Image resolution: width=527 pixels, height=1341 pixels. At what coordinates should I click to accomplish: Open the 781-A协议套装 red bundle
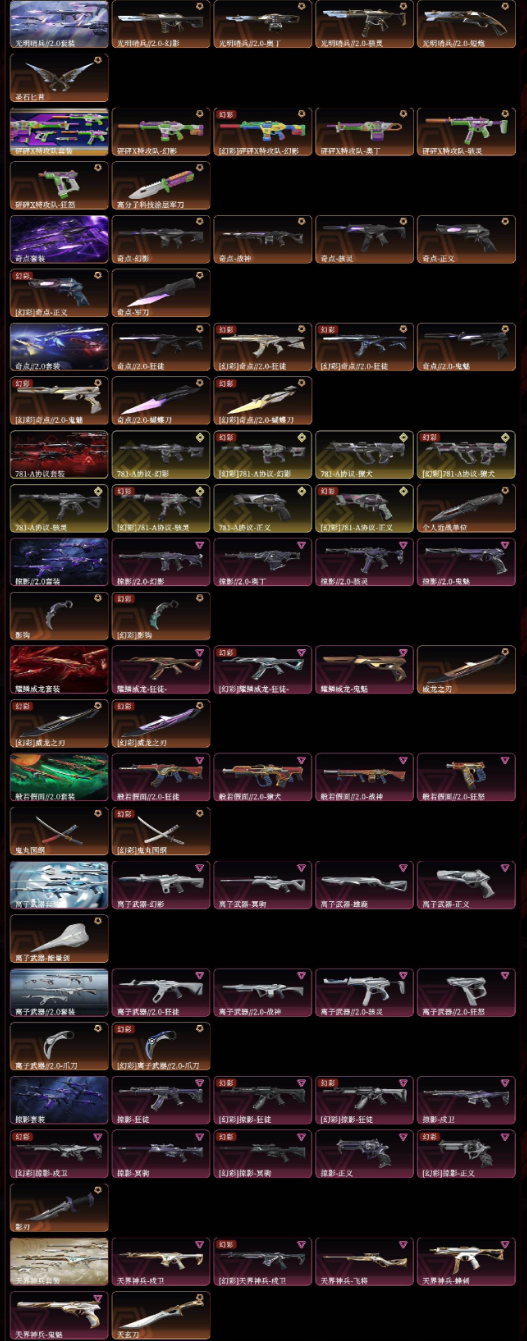[x=59, y=456]
